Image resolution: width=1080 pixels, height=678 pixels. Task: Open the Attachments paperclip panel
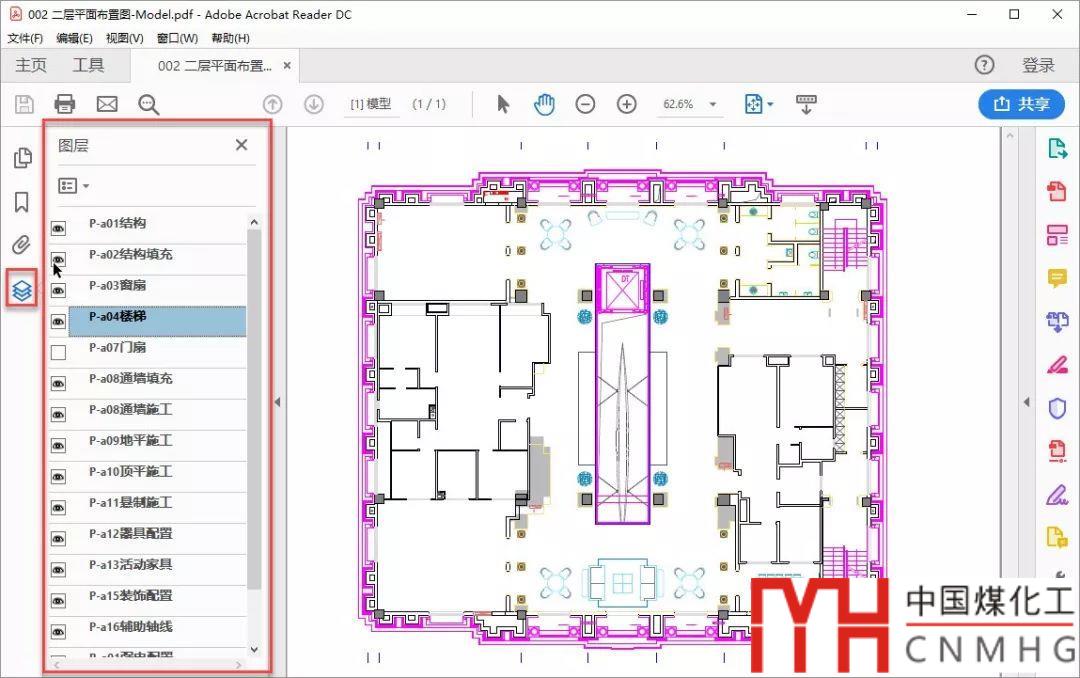coord(22,245)
